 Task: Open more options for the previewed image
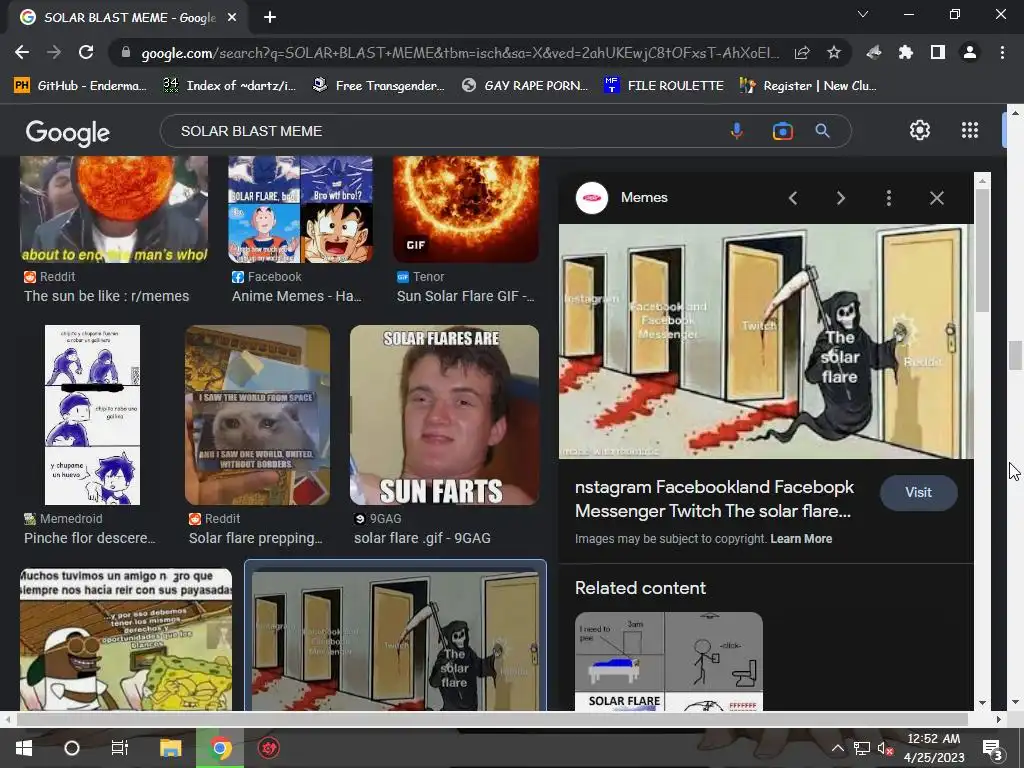click(x=888, y=198)
